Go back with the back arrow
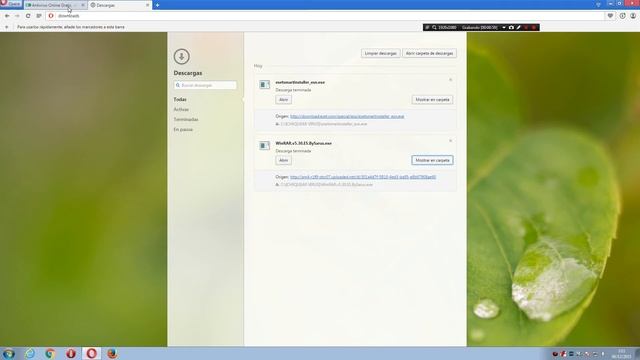The width and height of the screenshot is (640, 360). click(7, 16)
